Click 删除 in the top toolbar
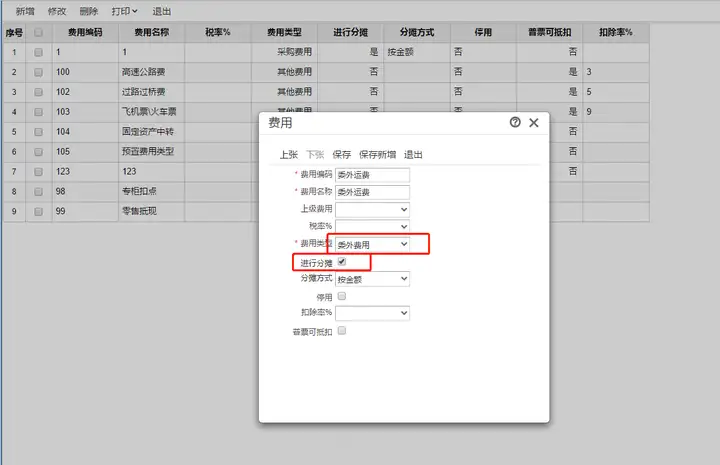 point(89,11)
